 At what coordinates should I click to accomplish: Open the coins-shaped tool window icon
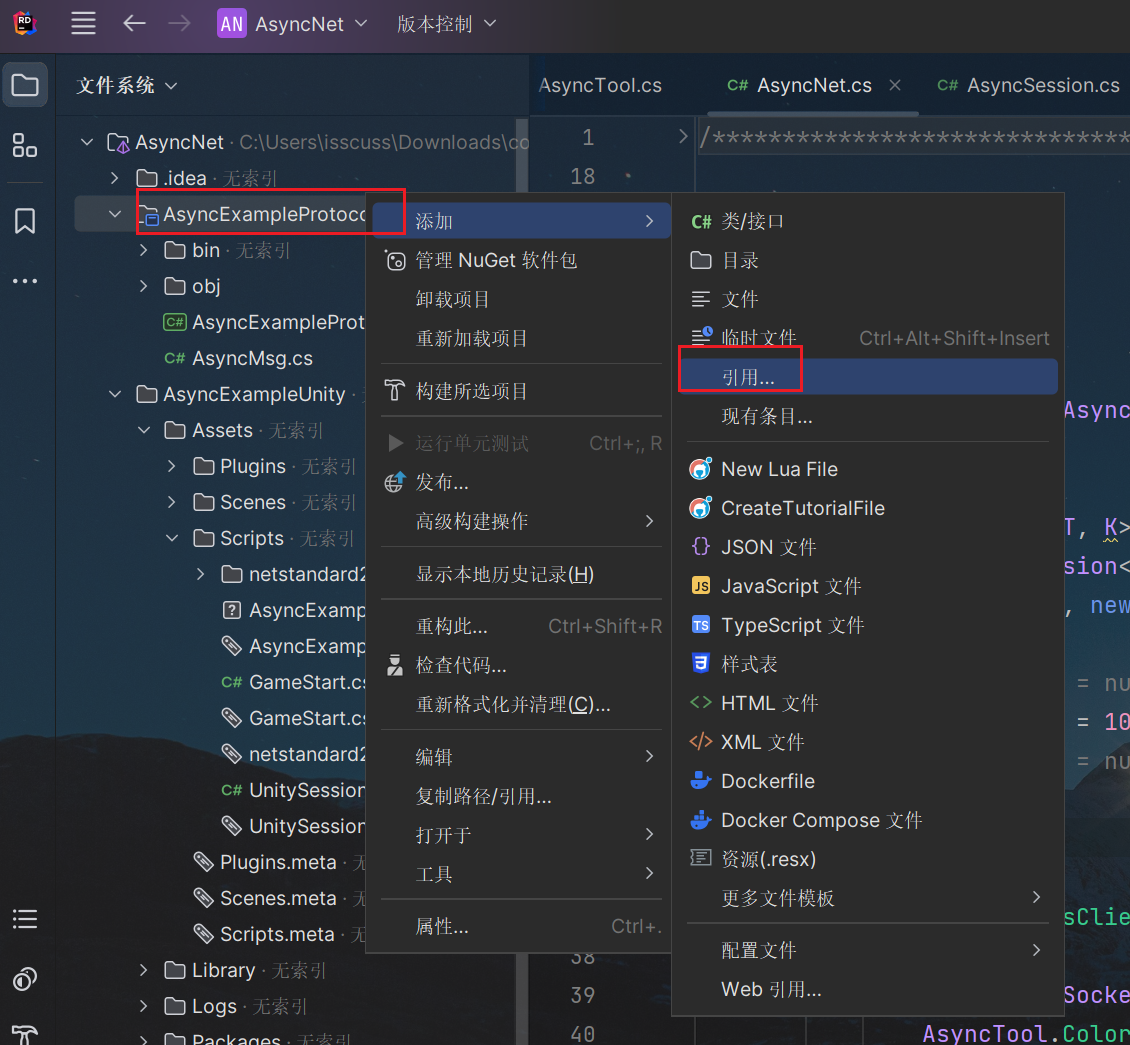(x=25, y=979)
